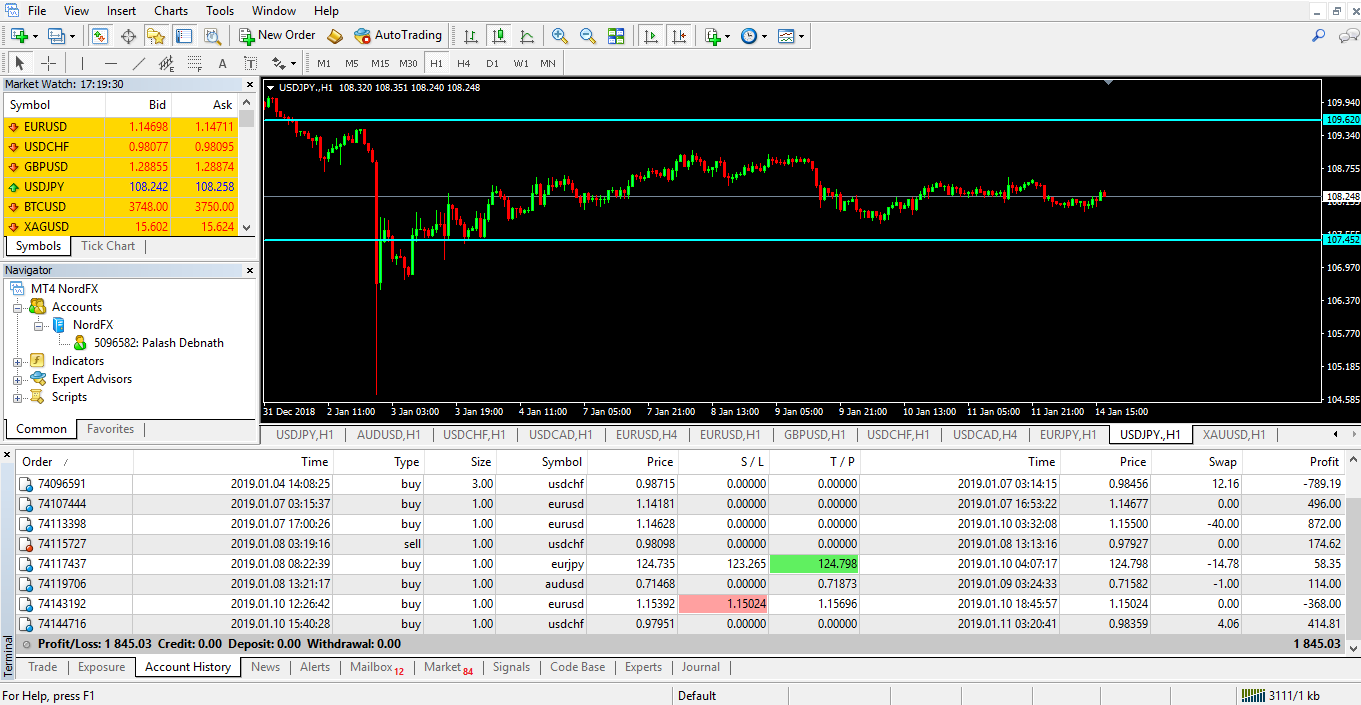Image resolution: width=1361 pixels, height=705 pixels.
Task: Insert a Fibonacci retracement
Action: (195, 63)
